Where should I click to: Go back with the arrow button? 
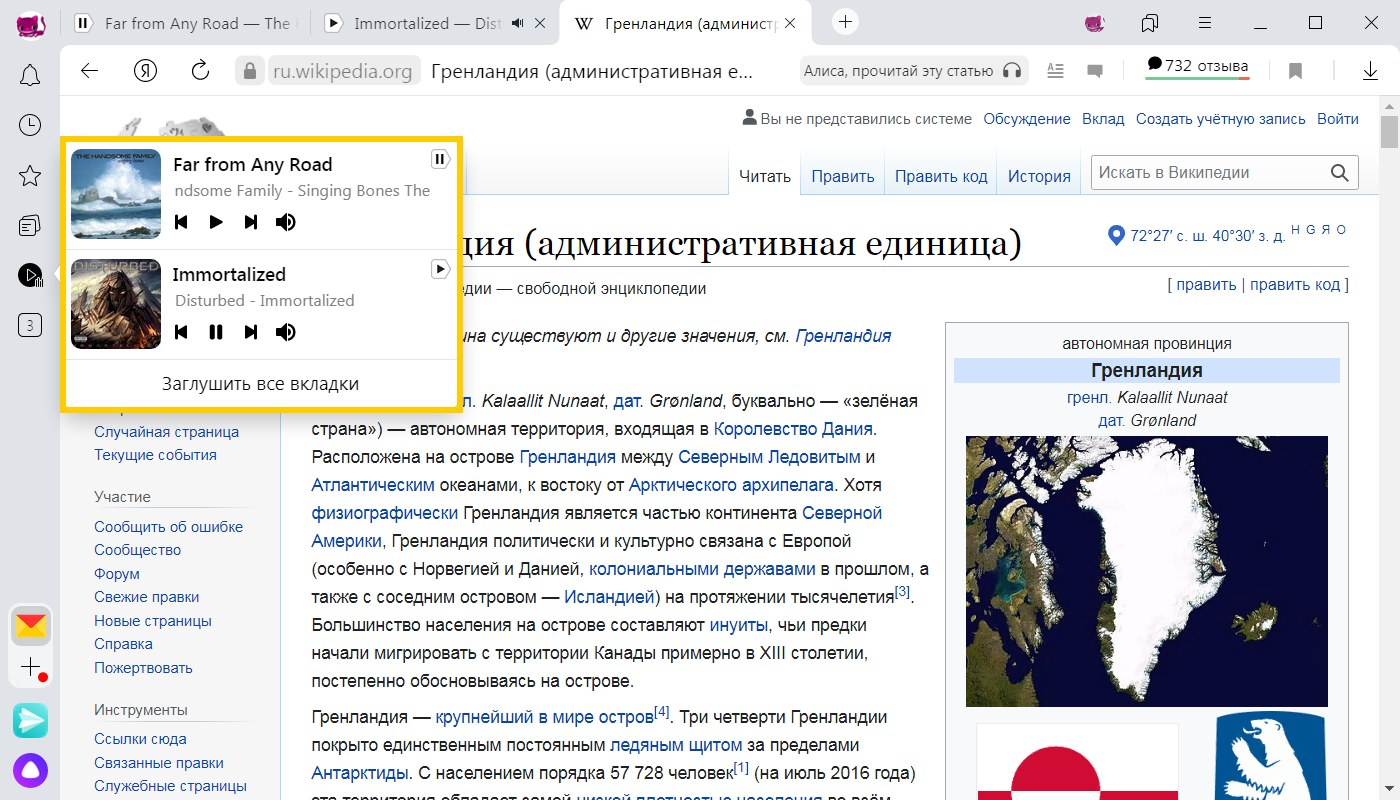pos(90,71)
